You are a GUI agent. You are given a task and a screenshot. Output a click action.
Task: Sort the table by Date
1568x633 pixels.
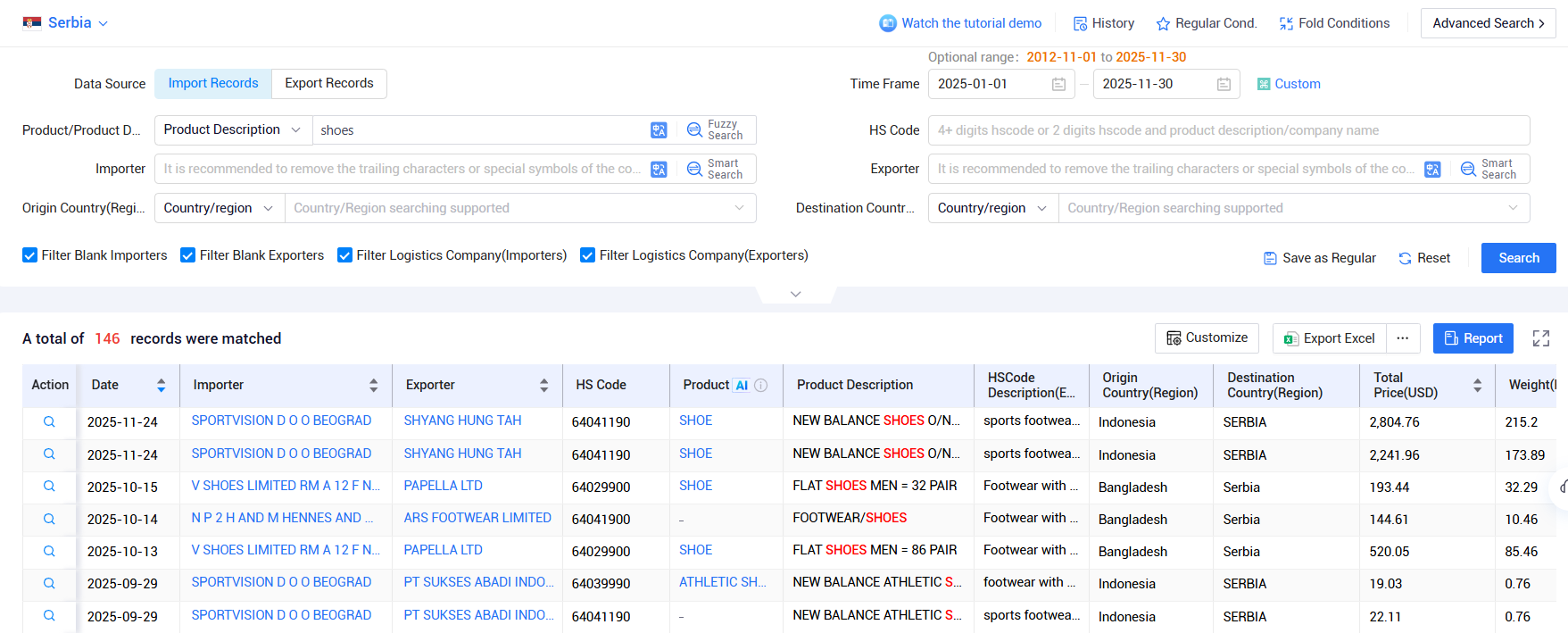162,385
